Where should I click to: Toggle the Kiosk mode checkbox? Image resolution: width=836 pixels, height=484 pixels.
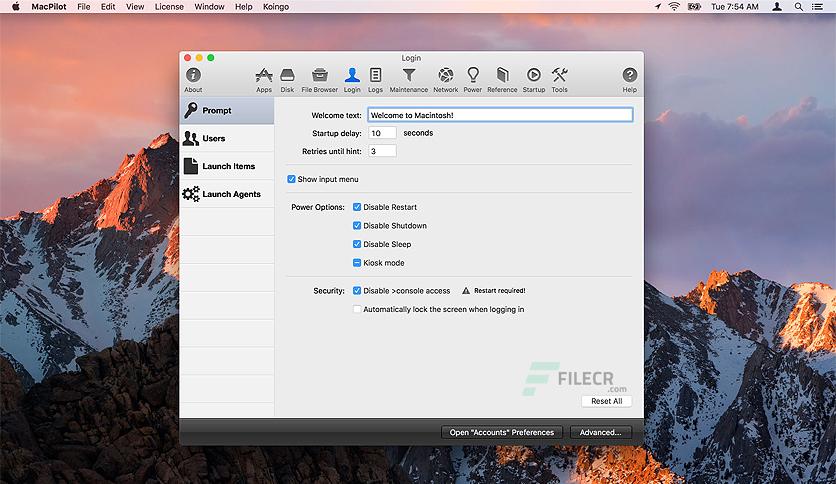click(357, 263)
